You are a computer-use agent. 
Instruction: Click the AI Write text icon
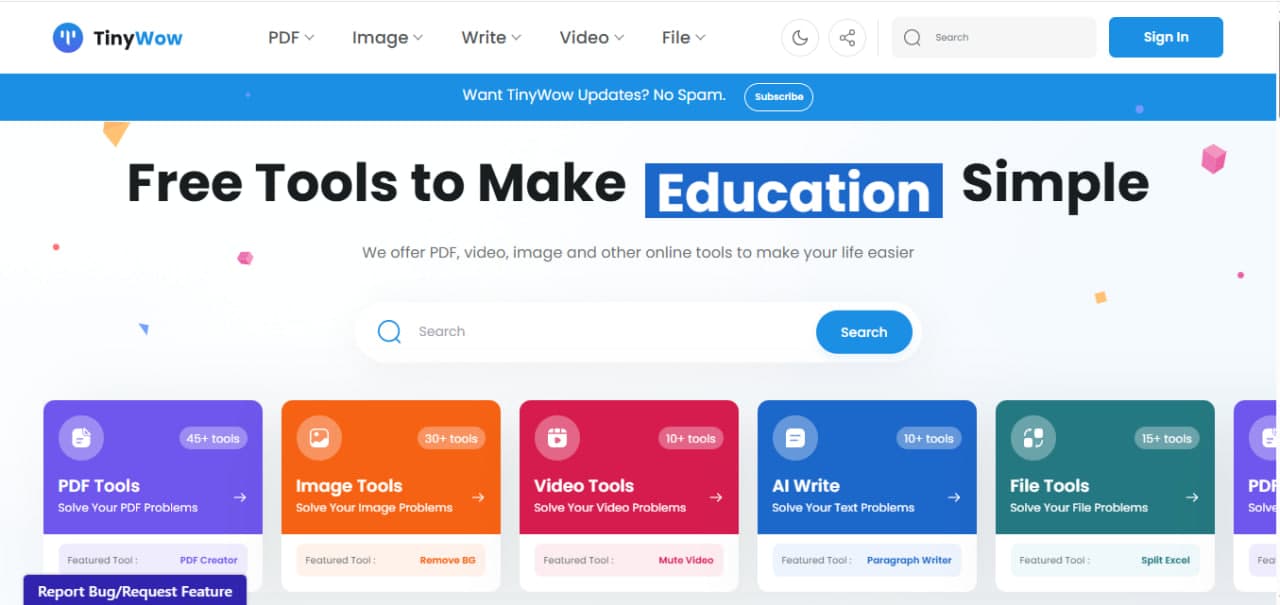click(795, 438)
